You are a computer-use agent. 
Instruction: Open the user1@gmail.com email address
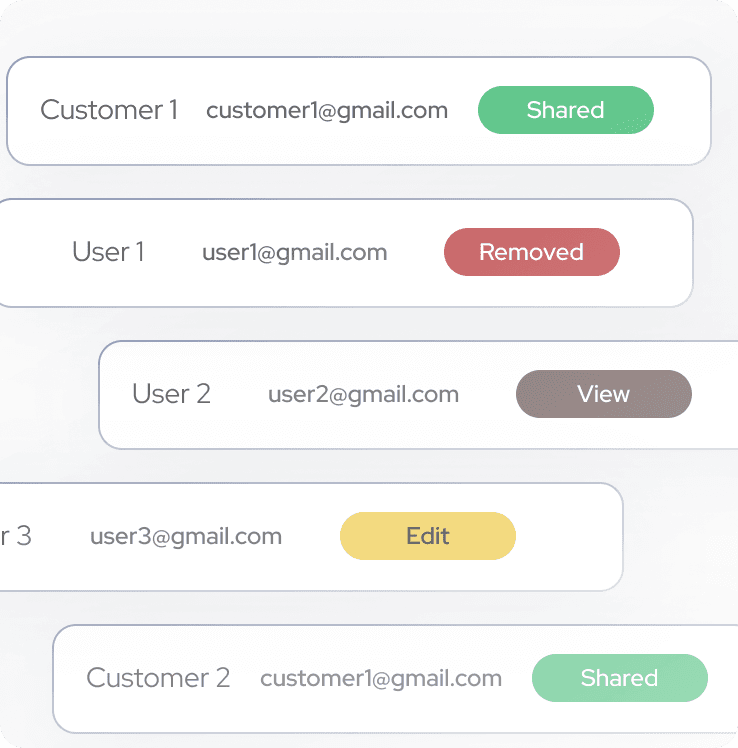294,252
